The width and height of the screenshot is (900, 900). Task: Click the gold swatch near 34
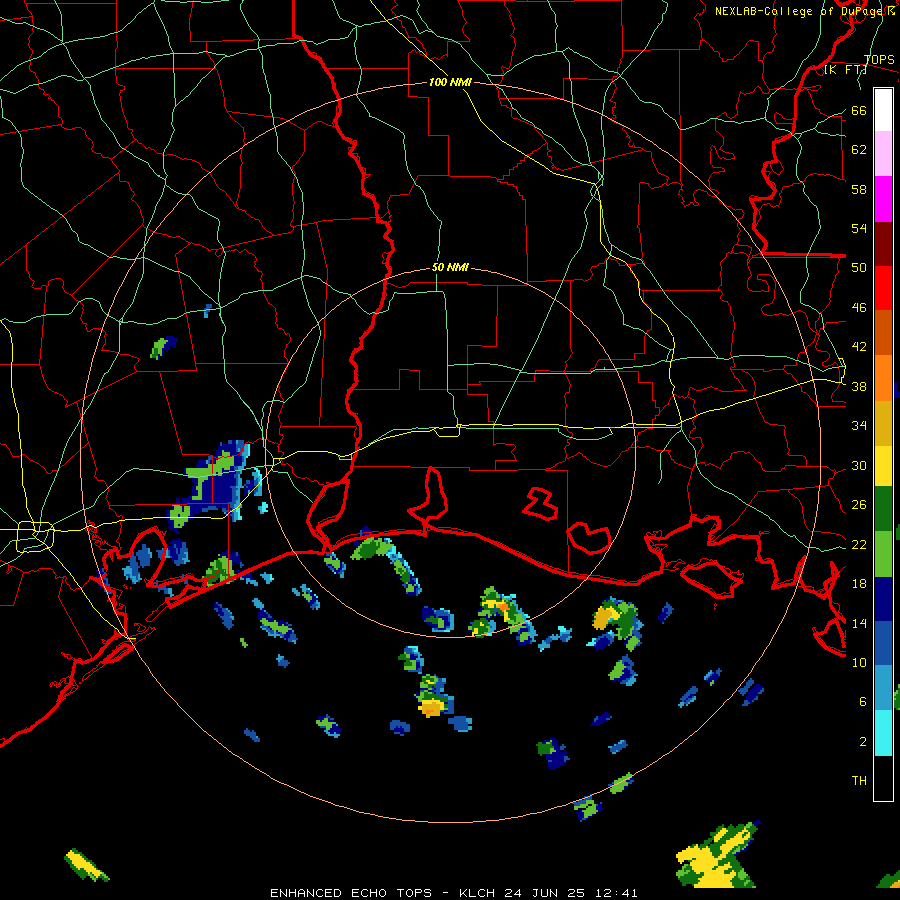883,423
